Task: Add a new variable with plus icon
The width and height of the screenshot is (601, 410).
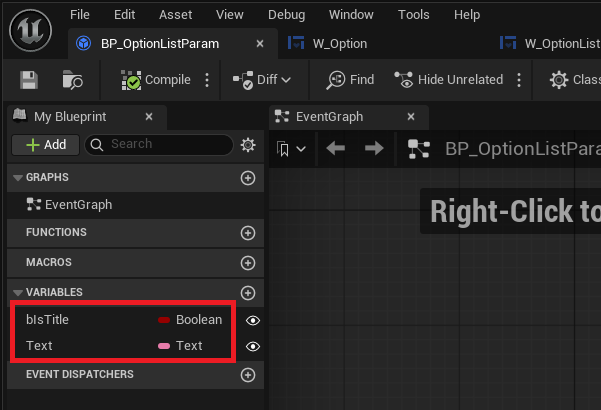Action: tap(248, 292)
